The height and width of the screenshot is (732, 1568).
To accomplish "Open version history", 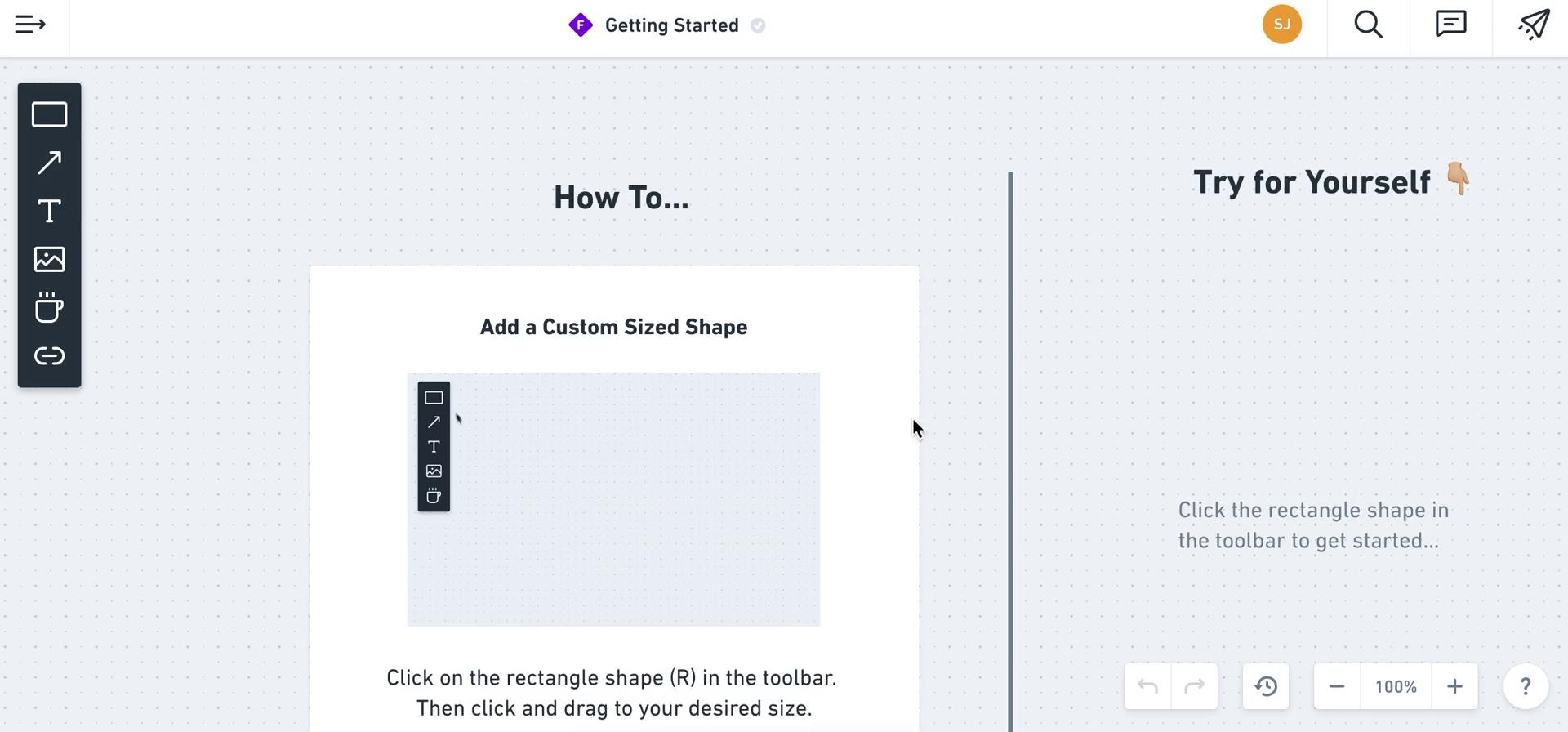I will tap(1266, 686).
